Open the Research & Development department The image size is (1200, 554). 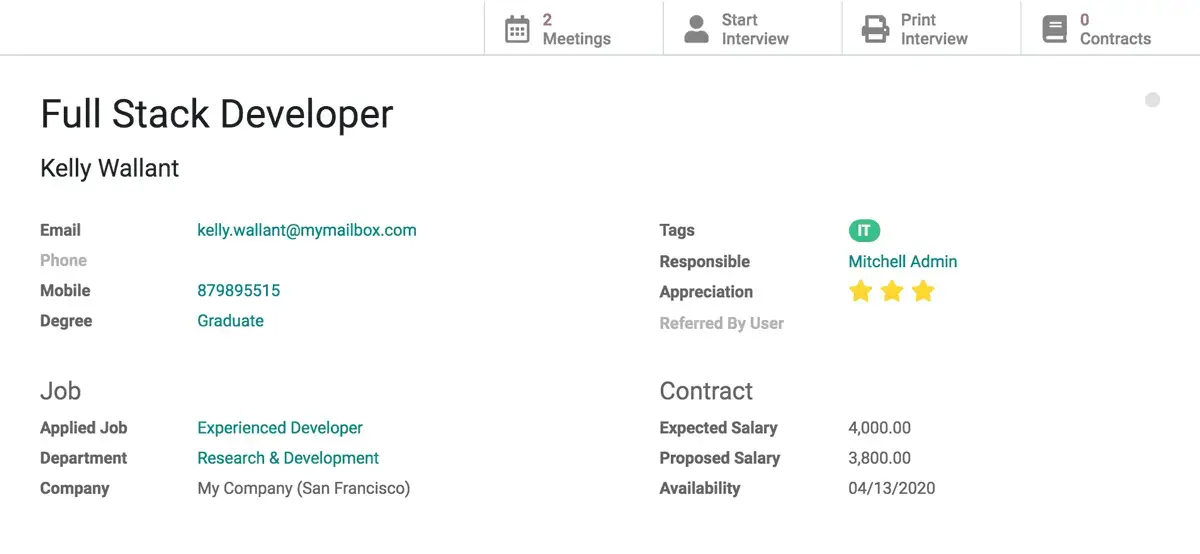coord(288,458)
